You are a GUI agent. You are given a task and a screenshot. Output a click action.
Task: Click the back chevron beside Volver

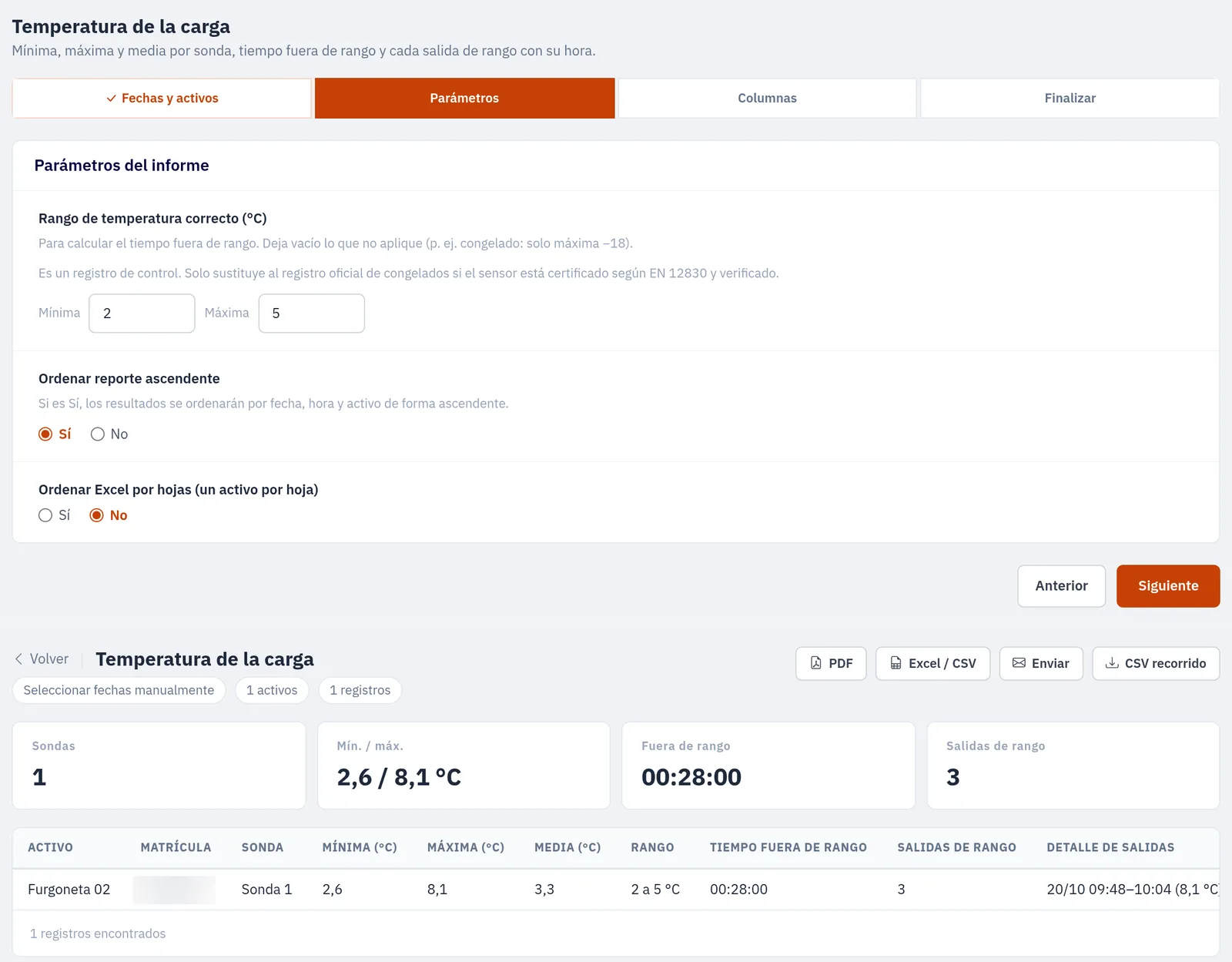18,659
